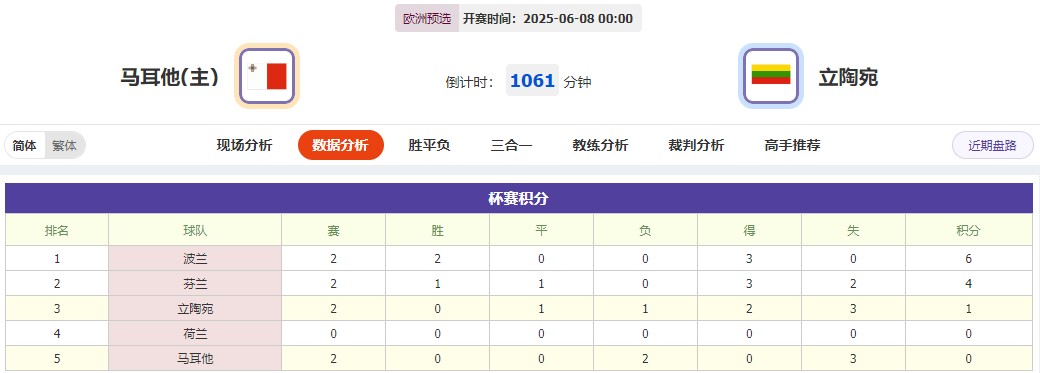Screen dimensions: 1040x373
Task: Open the 胜平负 tab
Action: tap(429, 145)
